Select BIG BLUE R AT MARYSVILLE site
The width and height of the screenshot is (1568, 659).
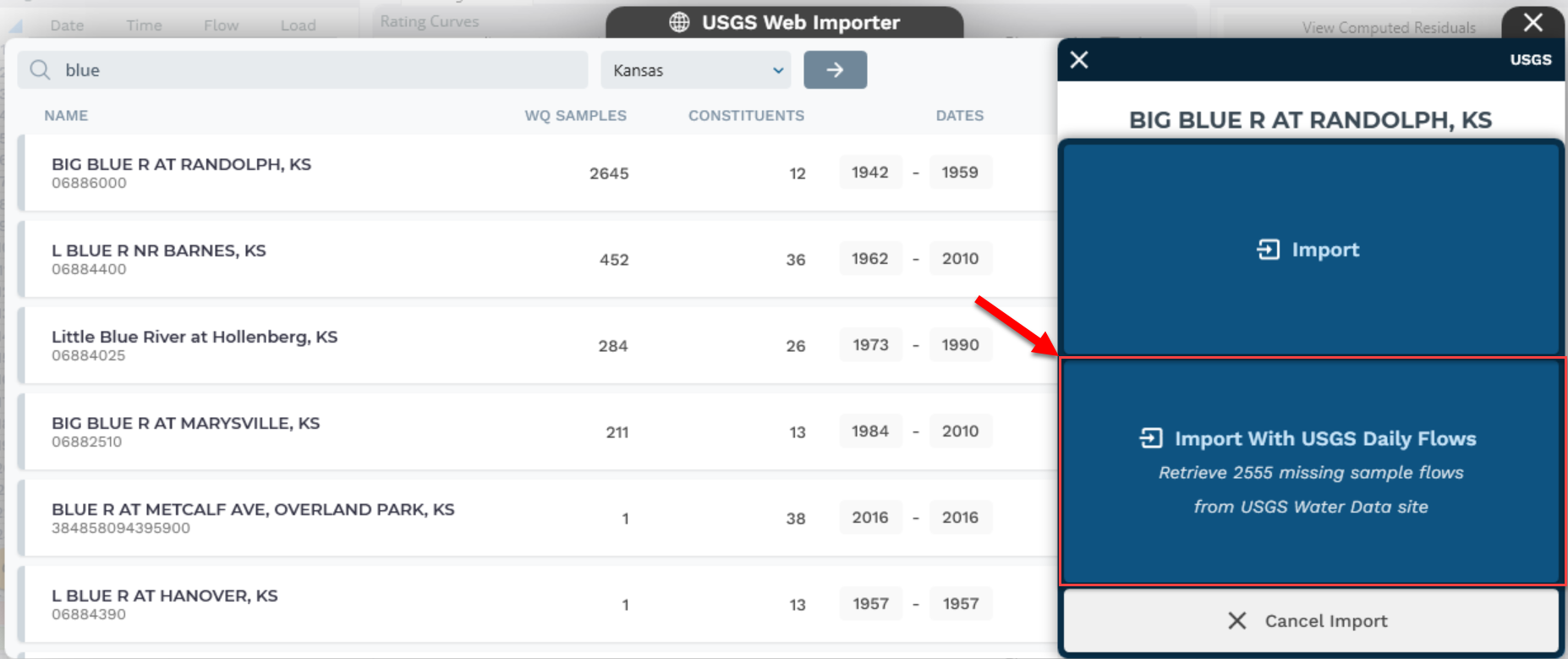185,431
